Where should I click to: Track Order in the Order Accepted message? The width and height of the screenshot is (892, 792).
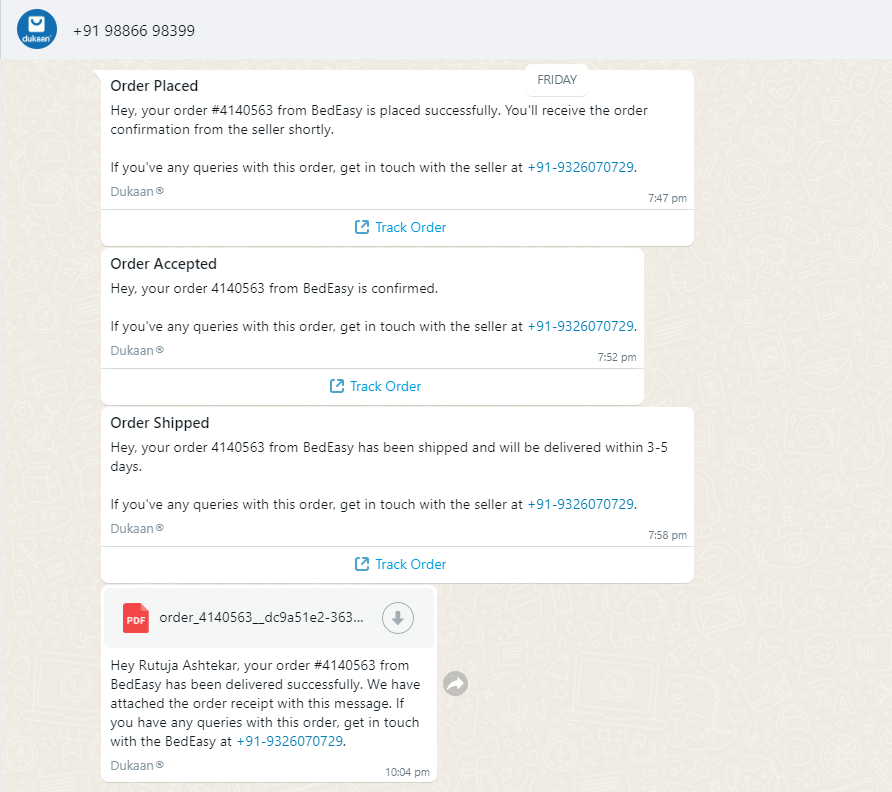point(375,386)
